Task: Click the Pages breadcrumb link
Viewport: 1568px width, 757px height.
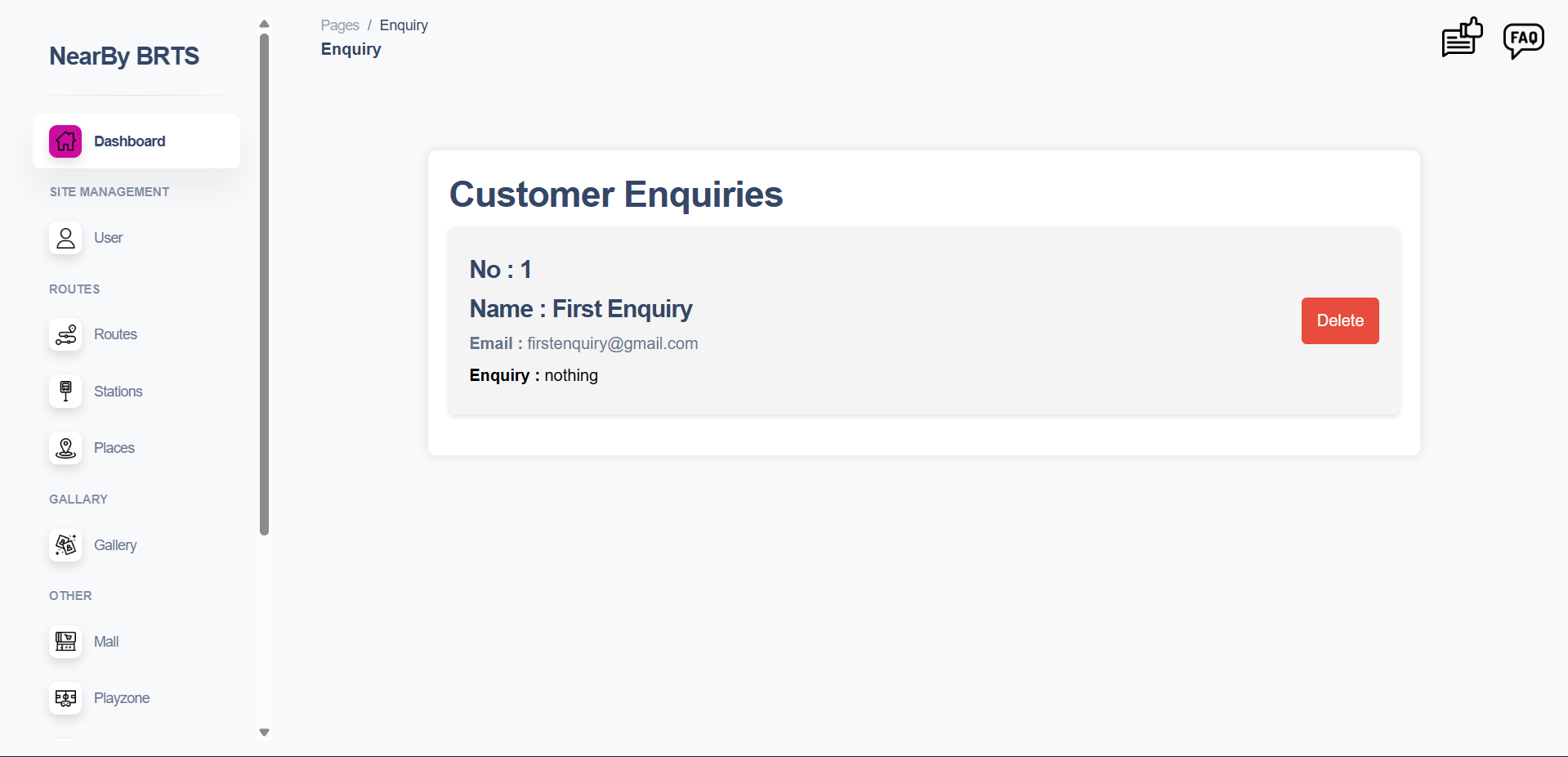Action: tap(340, 25)
